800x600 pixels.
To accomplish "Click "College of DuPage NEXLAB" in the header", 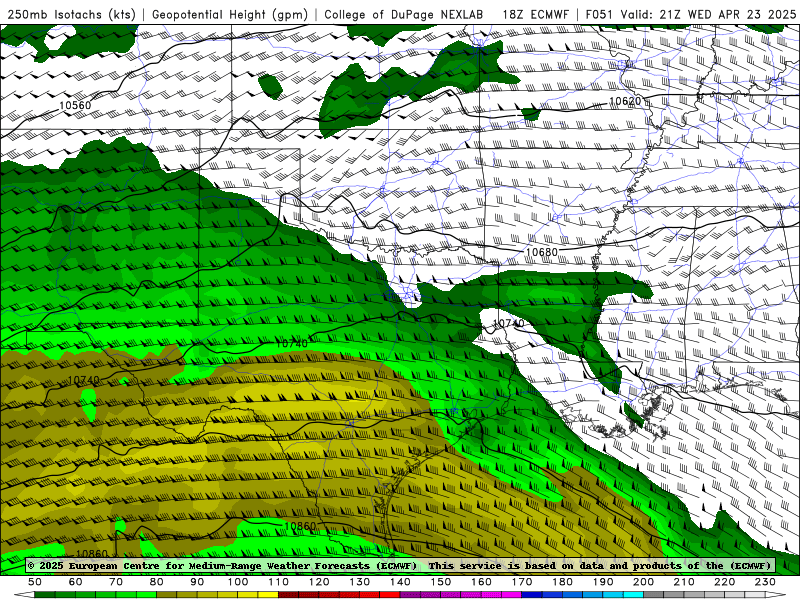I will click(404, 14).
